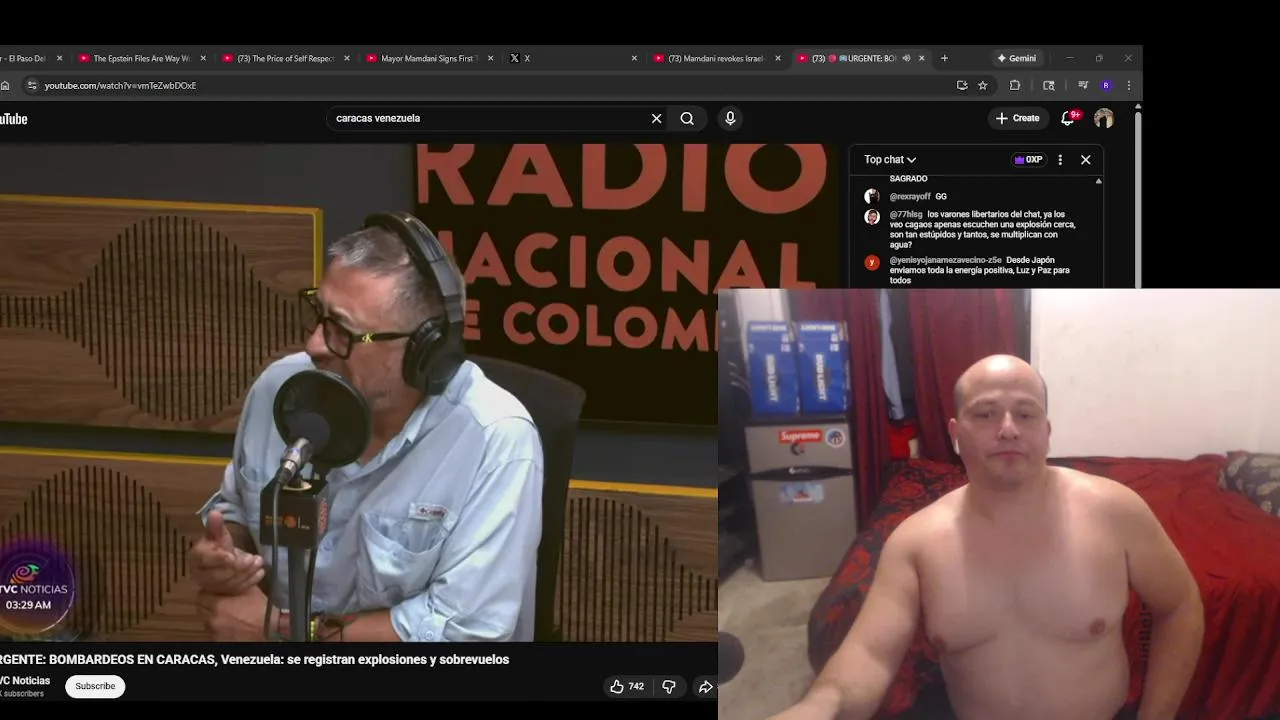Dislike the video
The image size is (1280, 720).
(669, 686)
